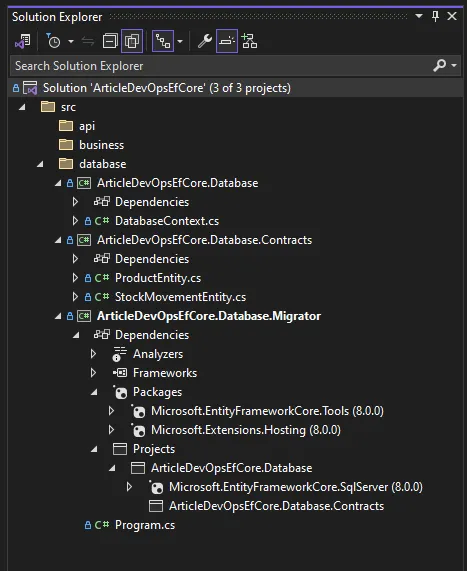467x571 pixels.
Task: Select ArticleDevOpsEfCore.Database.Migrator project name
Action: click(209, 316)
